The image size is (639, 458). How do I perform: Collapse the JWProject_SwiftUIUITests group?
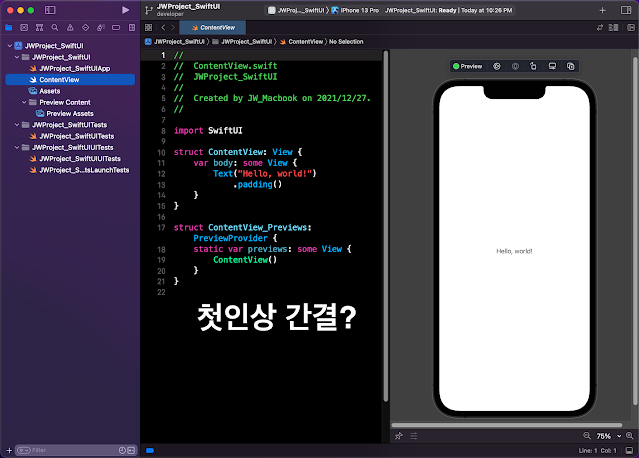pyautogui.click(x=17, y=147)
